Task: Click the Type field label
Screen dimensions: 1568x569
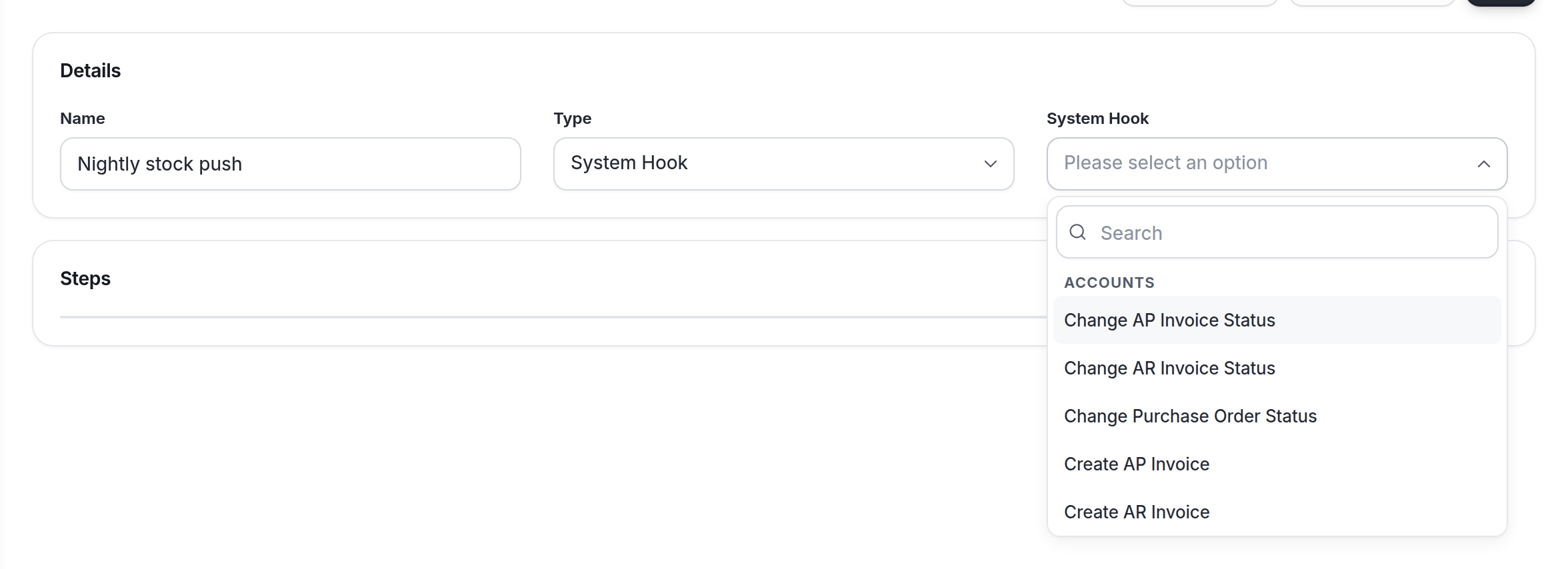Action: click(x=573, y=119)
